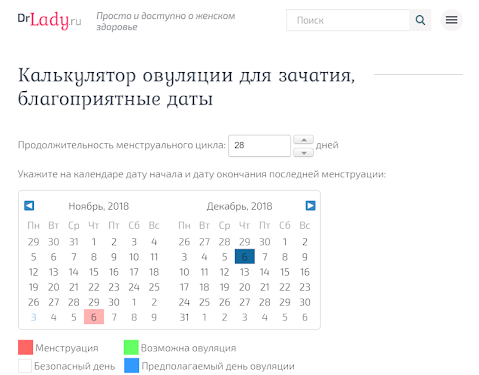Open the hamburger menu
Image resolution: width=479 pixels, height=375 pixels.
click(451, 20)
